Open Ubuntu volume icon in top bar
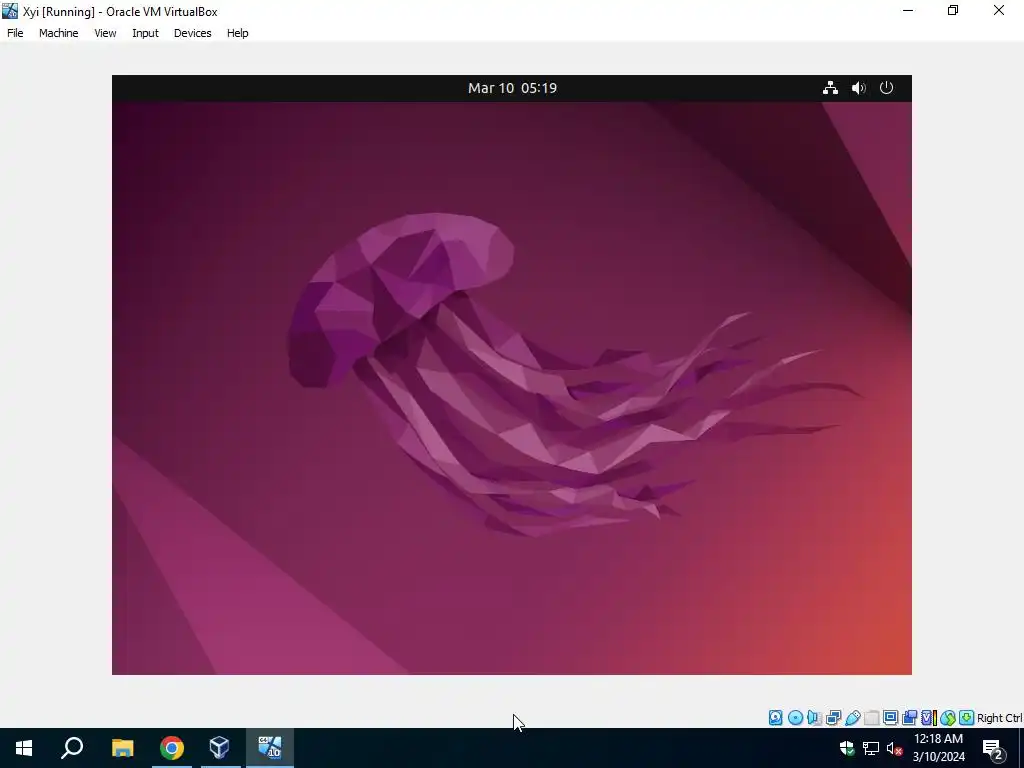 858,88
